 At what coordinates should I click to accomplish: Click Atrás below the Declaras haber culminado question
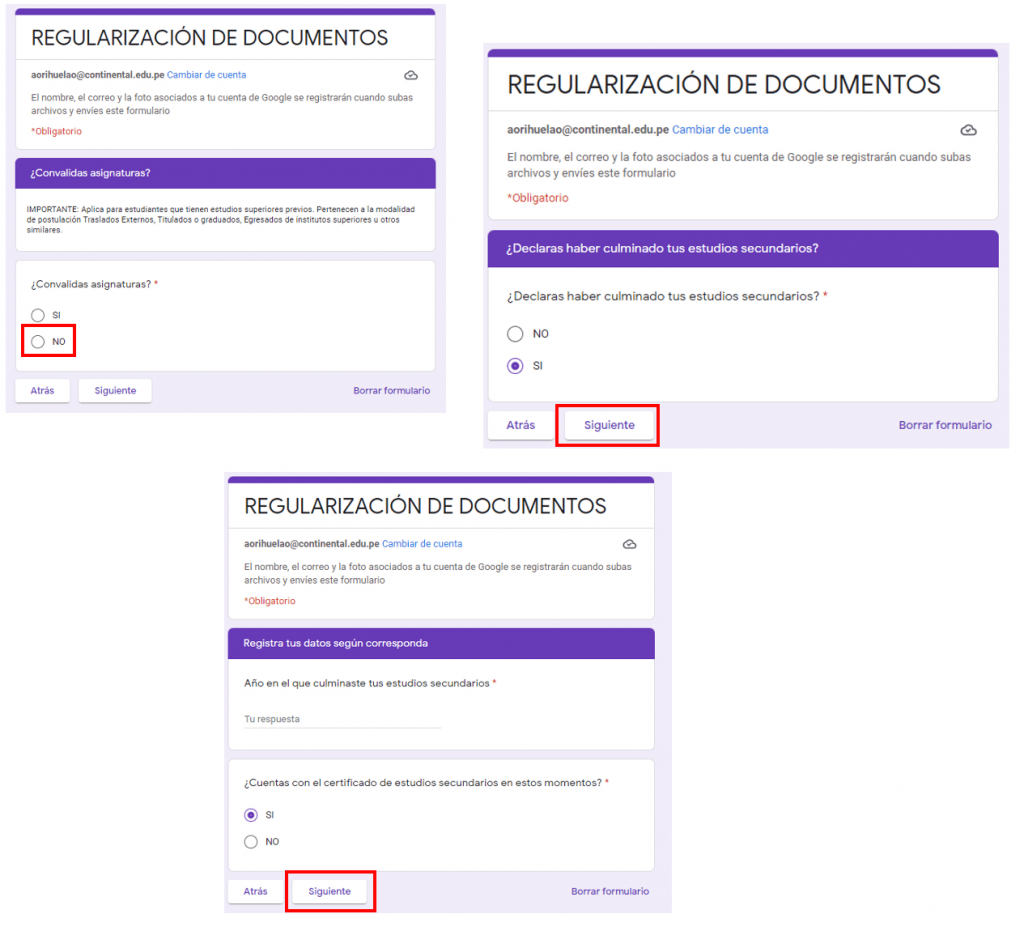520,425
